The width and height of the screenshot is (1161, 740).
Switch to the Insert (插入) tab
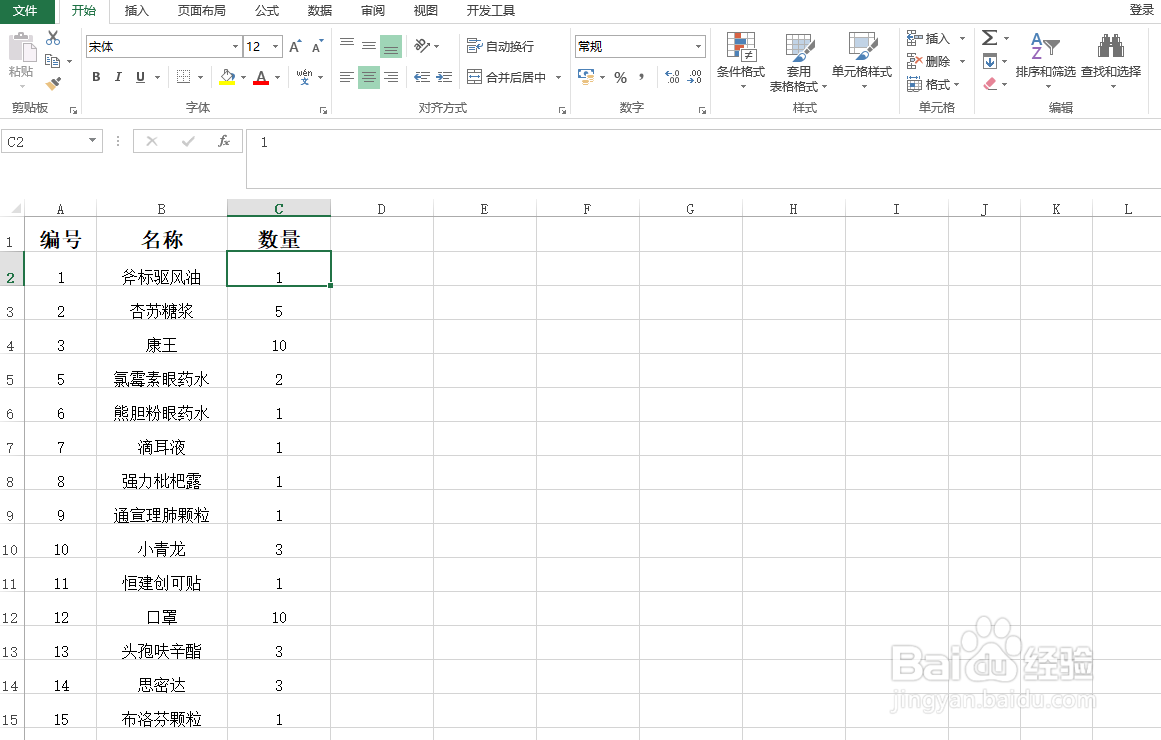click(136, 10)
